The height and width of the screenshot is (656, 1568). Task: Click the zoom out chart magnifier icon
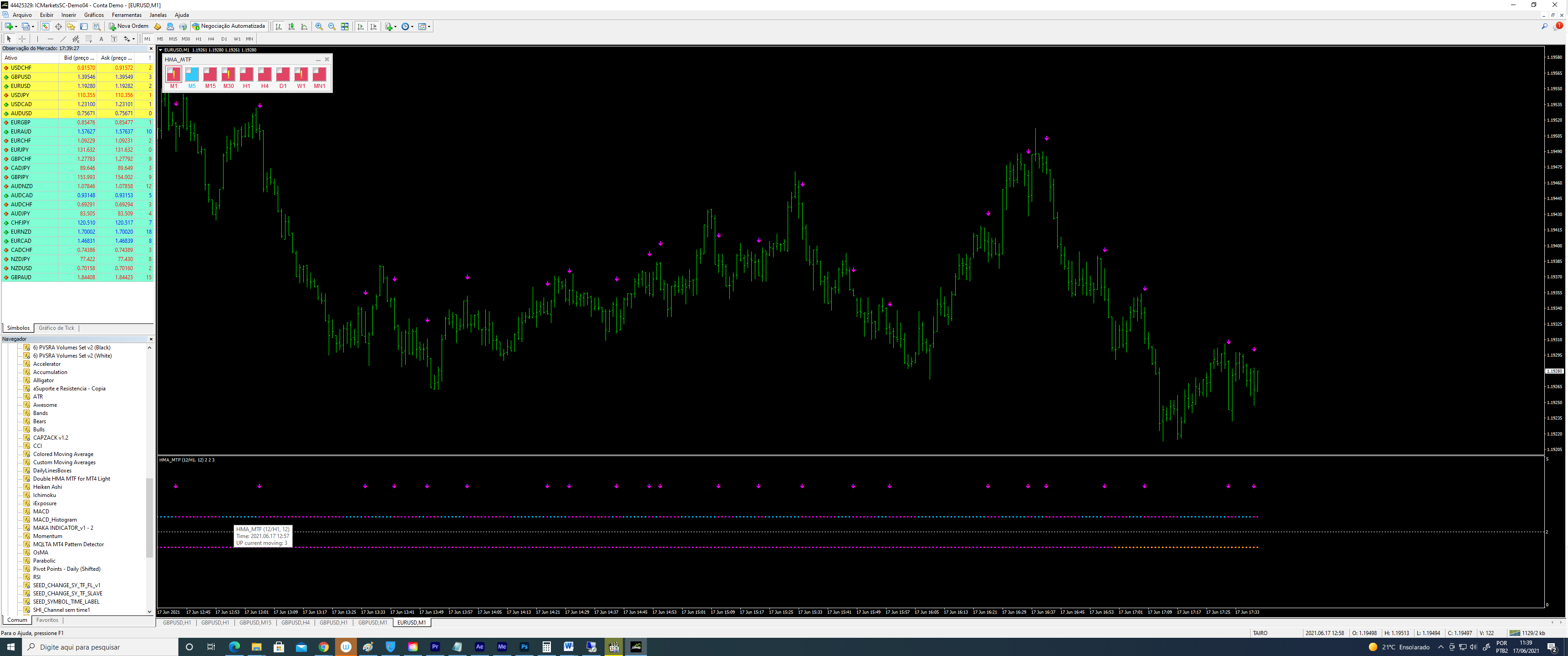click(332, 26)
